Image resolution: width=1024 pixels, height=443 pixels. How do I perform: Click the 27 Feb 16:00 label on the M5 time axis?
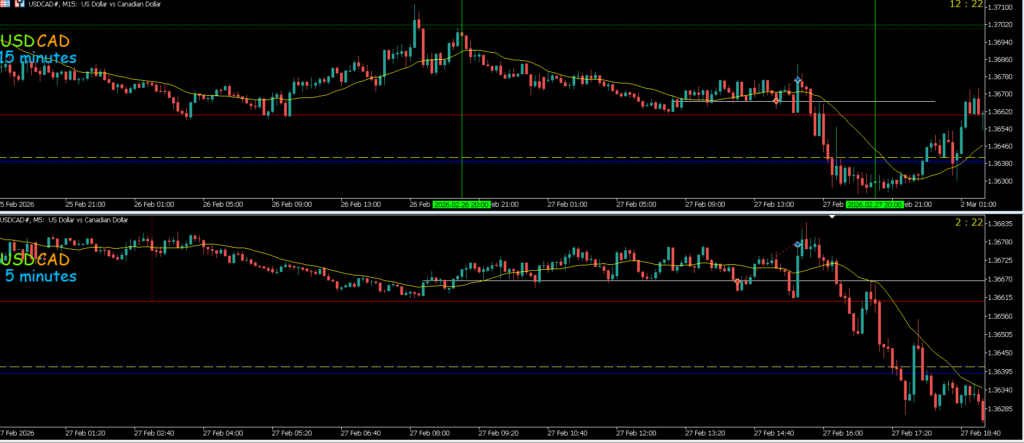[x=842, y=434]
